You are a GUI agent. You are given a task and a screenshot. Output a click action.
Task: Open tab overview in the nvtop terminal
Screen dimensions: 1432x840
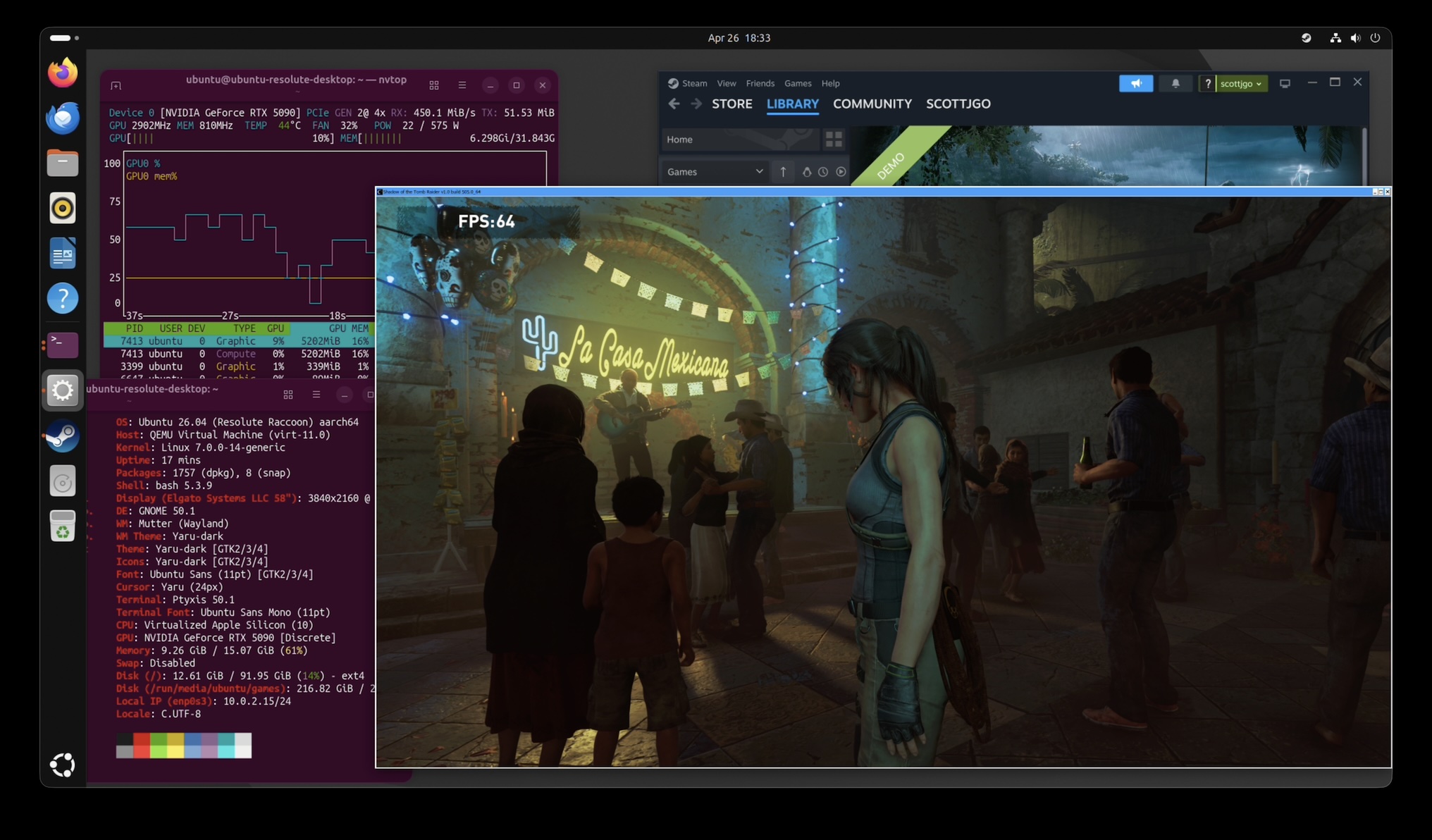434,85
